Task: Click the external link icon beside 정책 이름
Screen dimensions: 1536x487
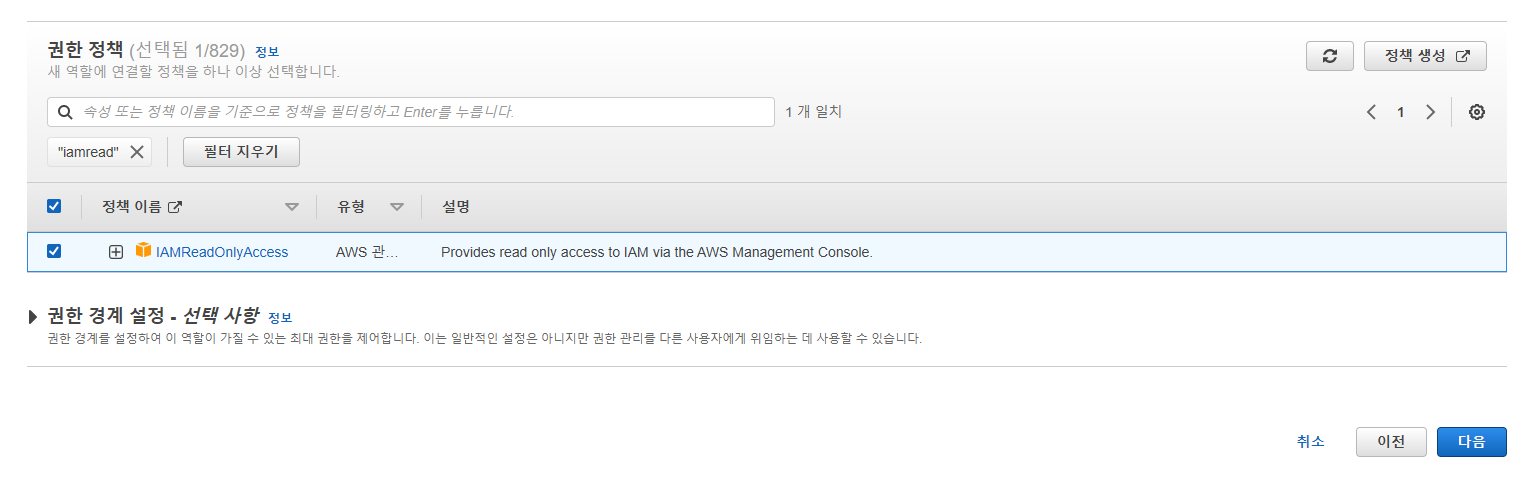Action: (x=175, y=207)
